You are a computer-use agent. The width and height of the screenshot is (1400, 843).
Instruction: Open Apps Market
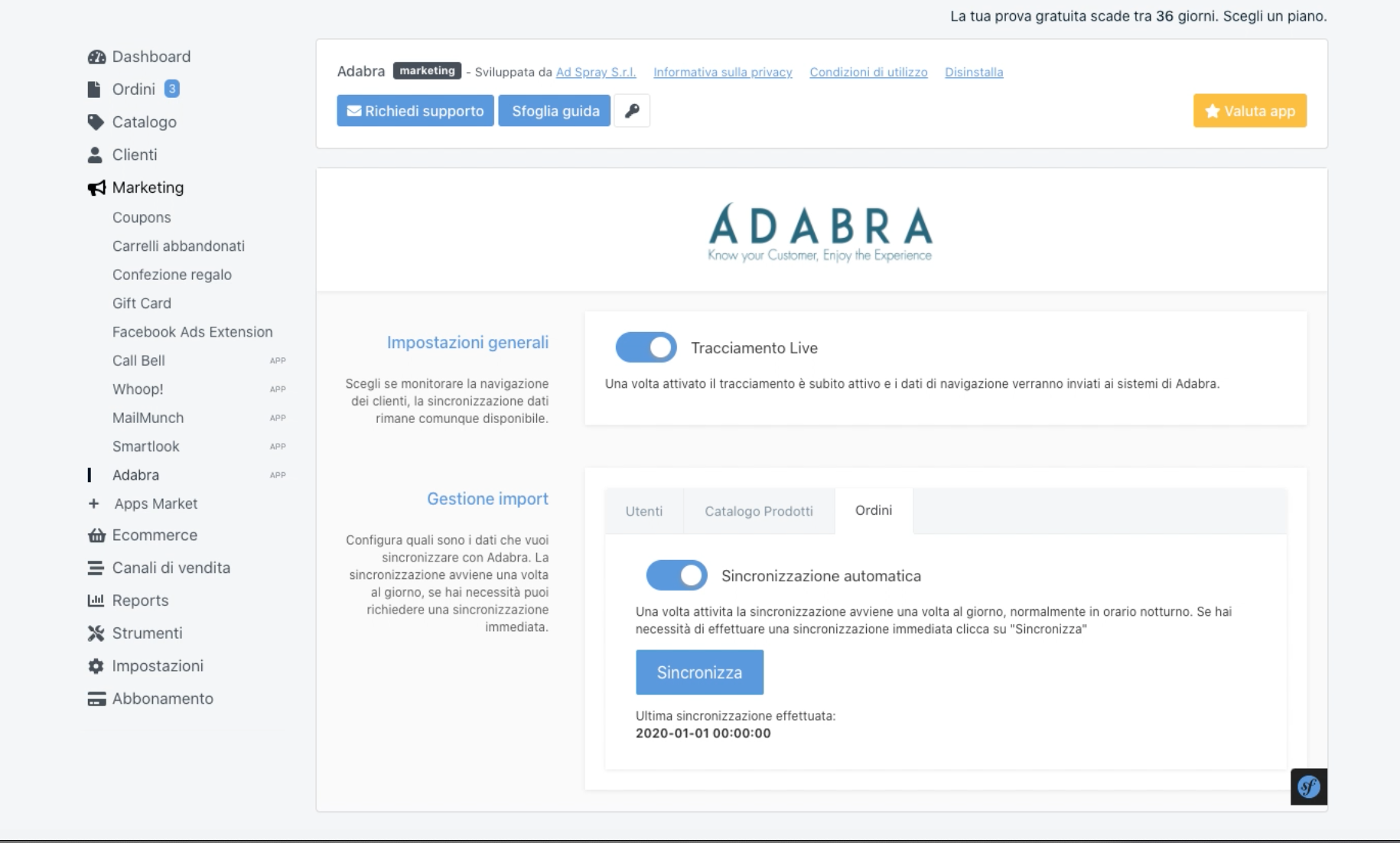[x=156, y=503]
